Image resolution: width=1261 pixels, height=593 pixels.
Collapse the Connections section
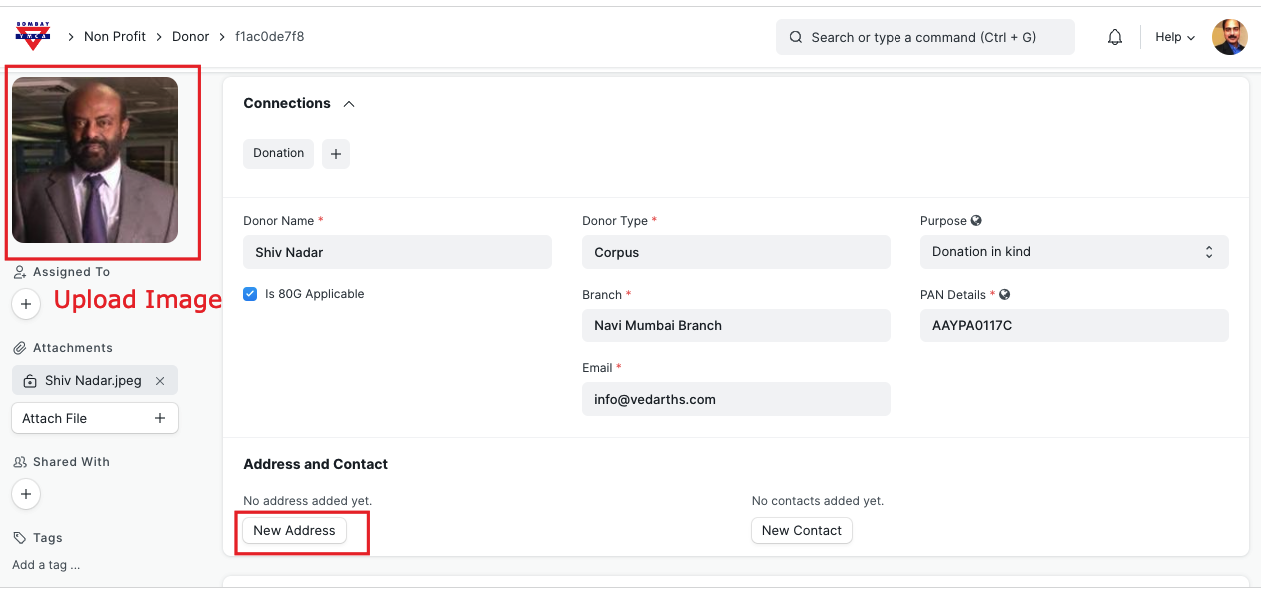349,104
